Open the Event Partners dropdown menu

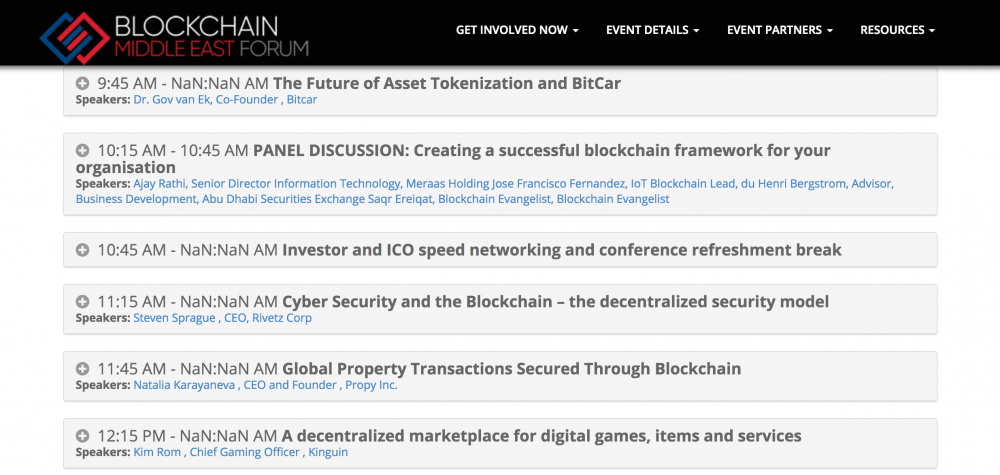coord(780,30)
